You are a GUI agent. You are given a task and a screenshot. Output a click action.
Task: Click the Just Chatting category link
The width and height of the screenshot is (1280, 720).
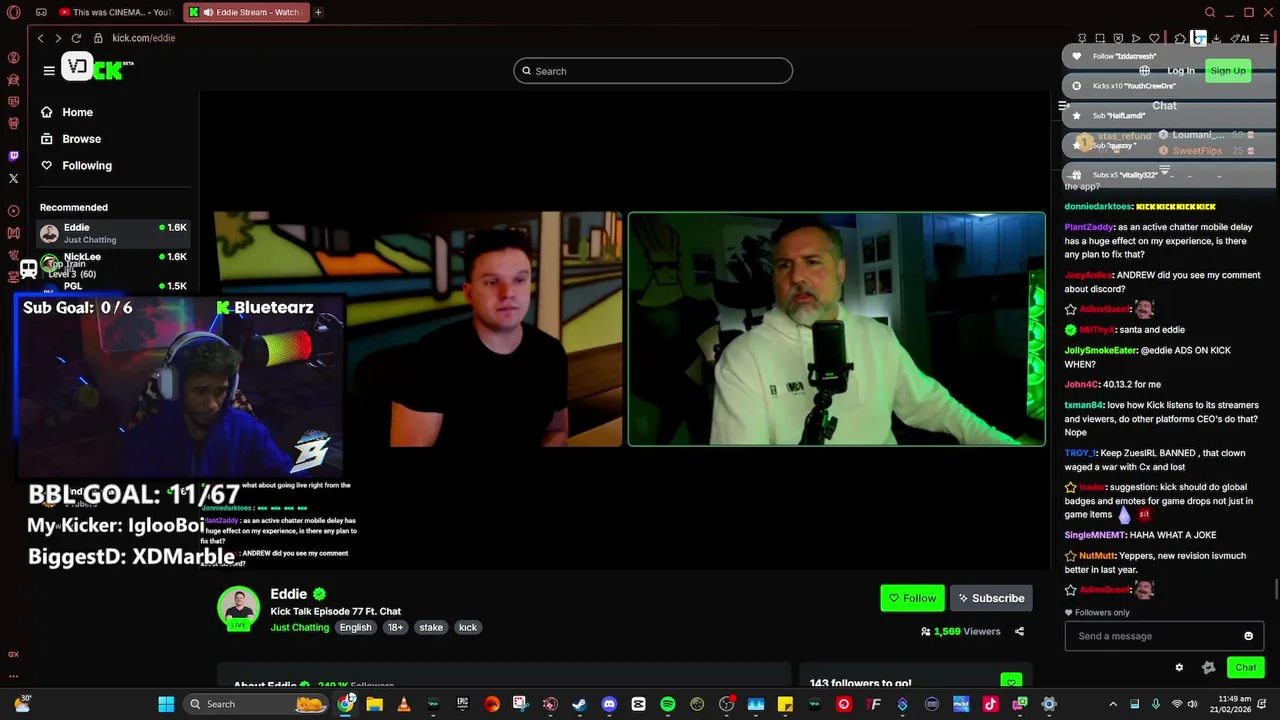299,627
